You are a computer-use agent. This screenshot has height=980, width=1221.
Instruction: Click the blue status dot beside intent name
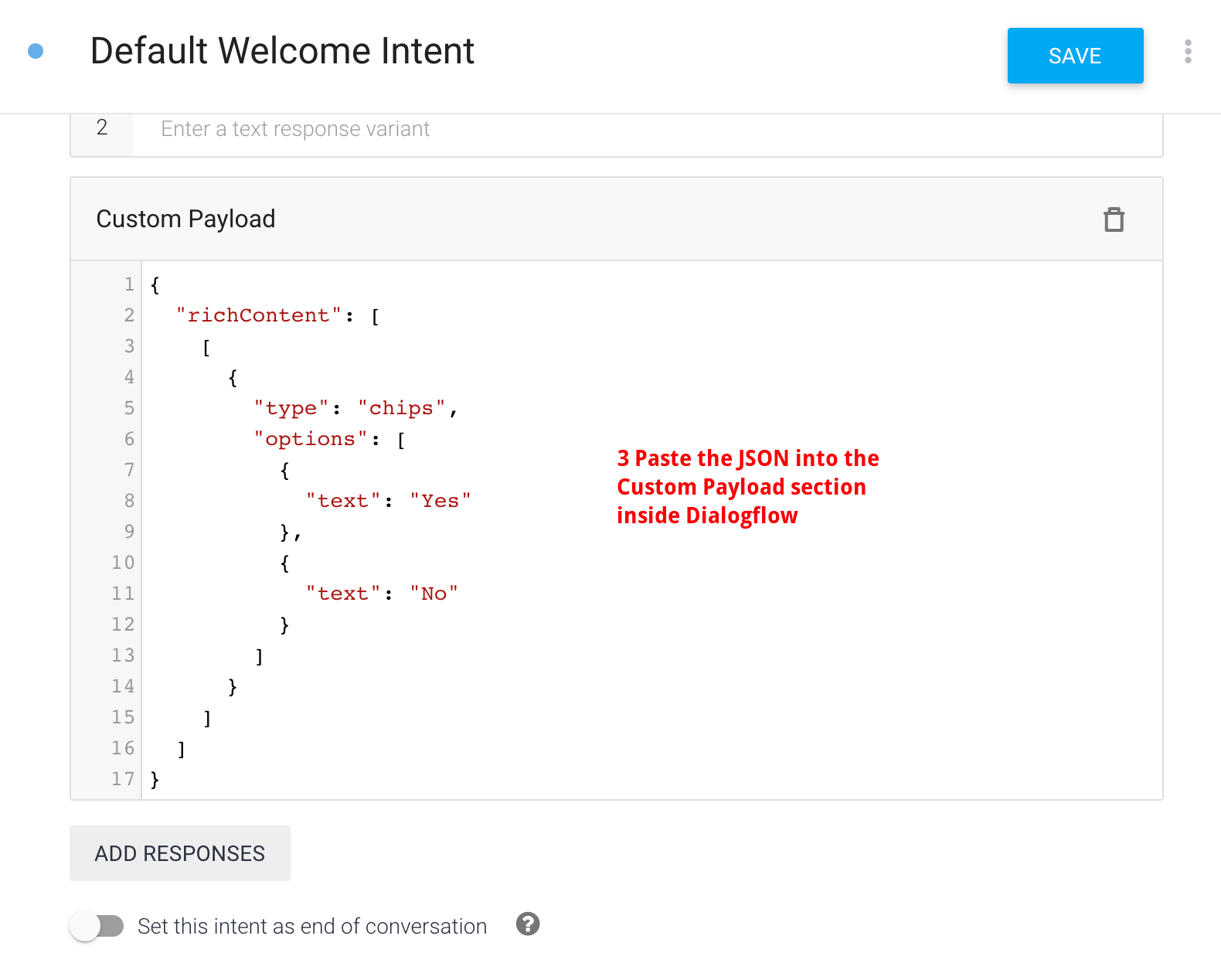click(x=35, y=51)
